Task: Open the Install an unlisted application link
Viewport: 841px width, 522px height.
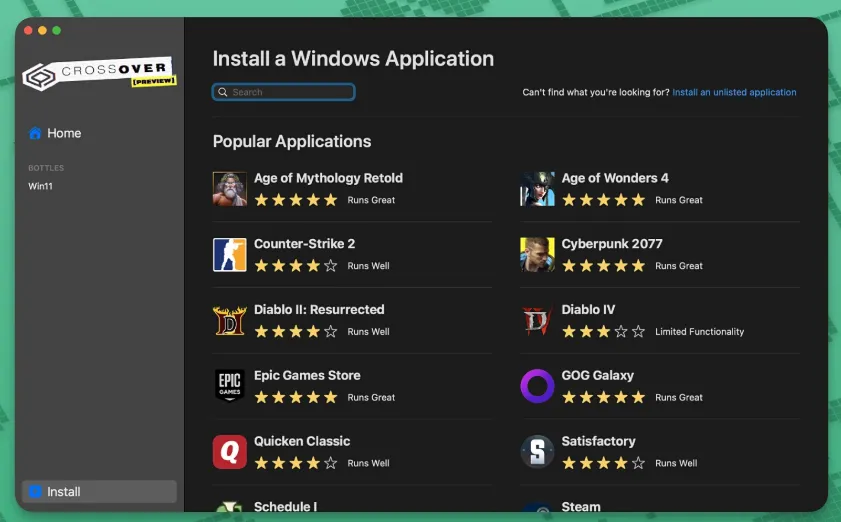Action: pyautogui.click(x=734, y=92)
